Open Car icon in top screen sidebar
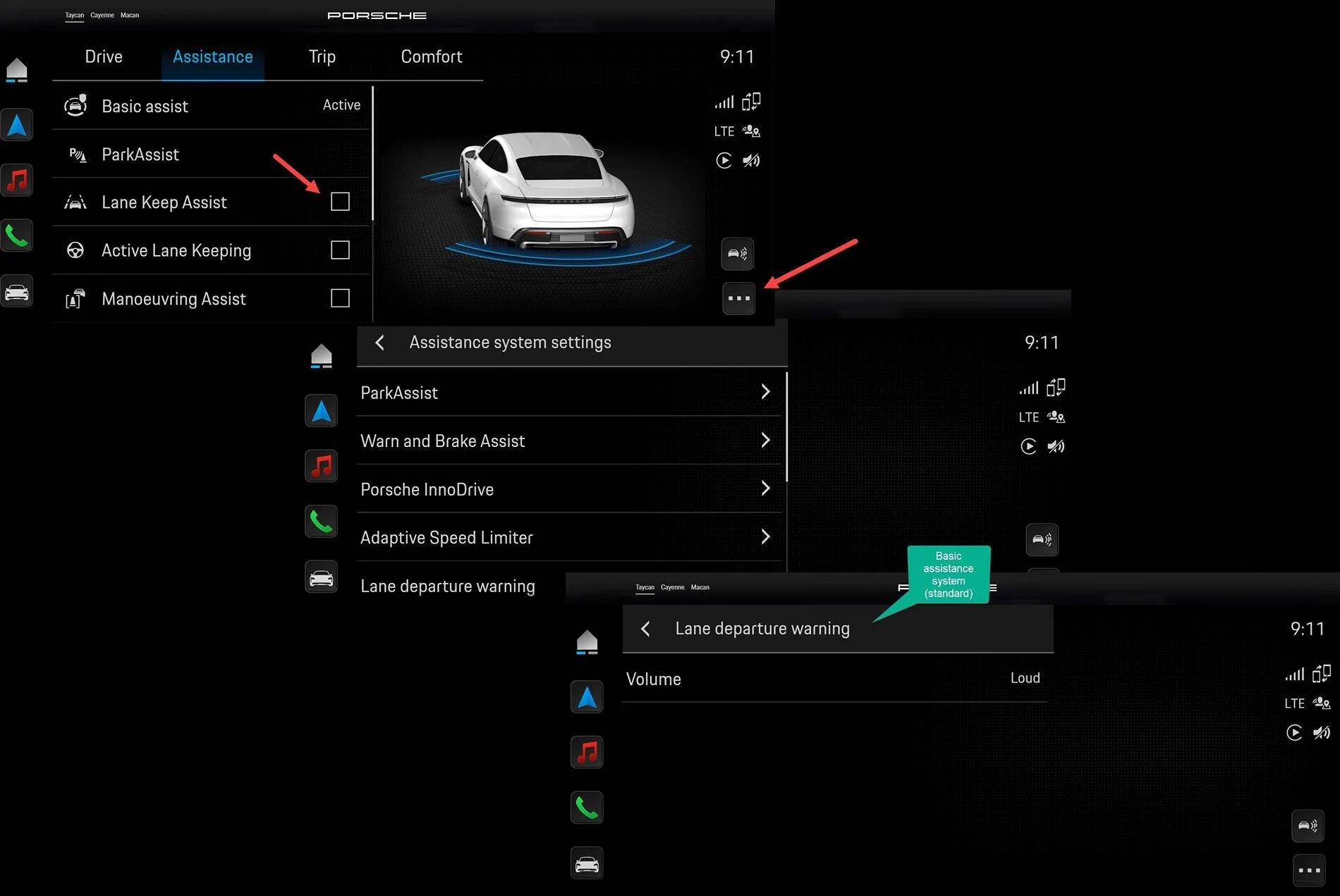This screenshot has width=1340, height=896. (x=17, y=291)
